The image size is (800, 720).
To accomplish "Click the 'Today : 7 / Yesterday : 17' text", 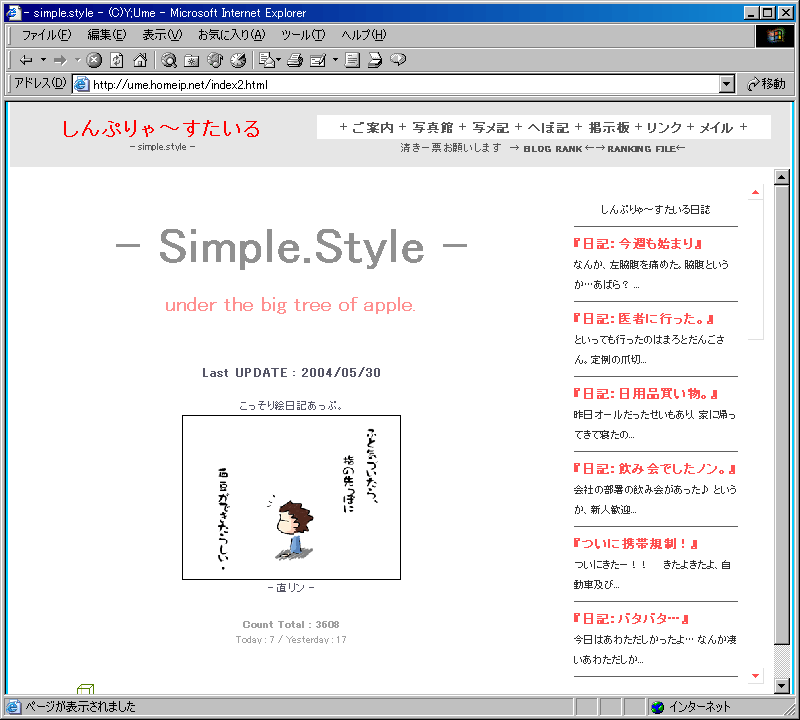I will coord(291,640).
